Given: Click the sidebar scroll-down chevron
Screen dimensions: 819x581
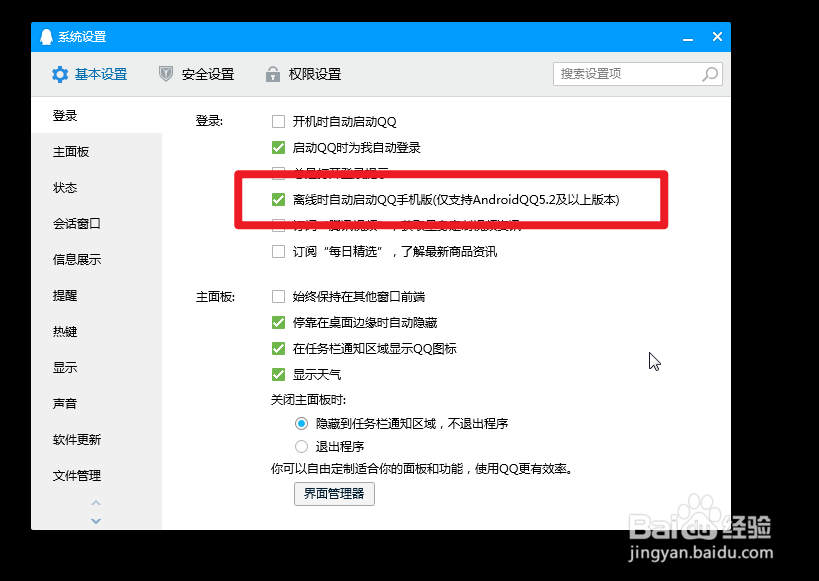Looking at the screenshot, I should pos(96,521).
